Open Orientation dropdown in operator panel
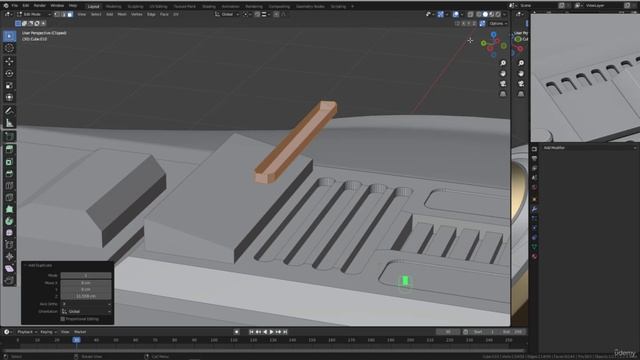 (86, 311)
